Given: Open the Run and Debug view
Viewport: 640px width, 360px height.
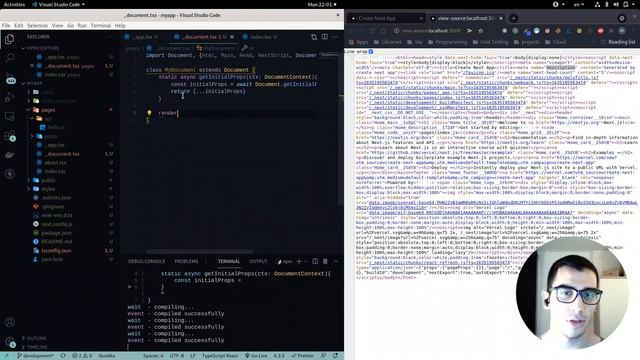Looking at the screenshot, I should point(9,97).
